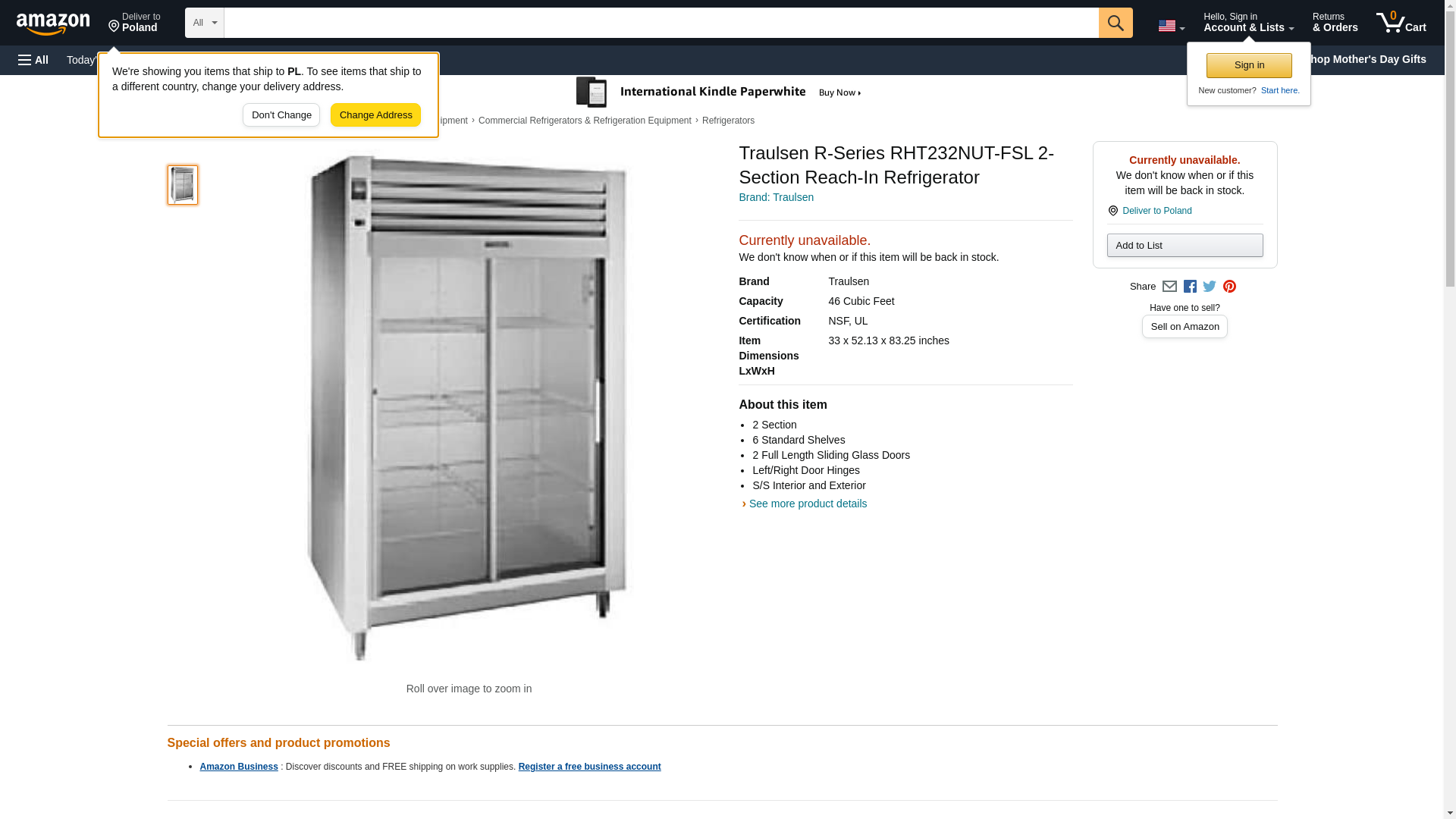Click the Change Address button

tap(375, 115)
